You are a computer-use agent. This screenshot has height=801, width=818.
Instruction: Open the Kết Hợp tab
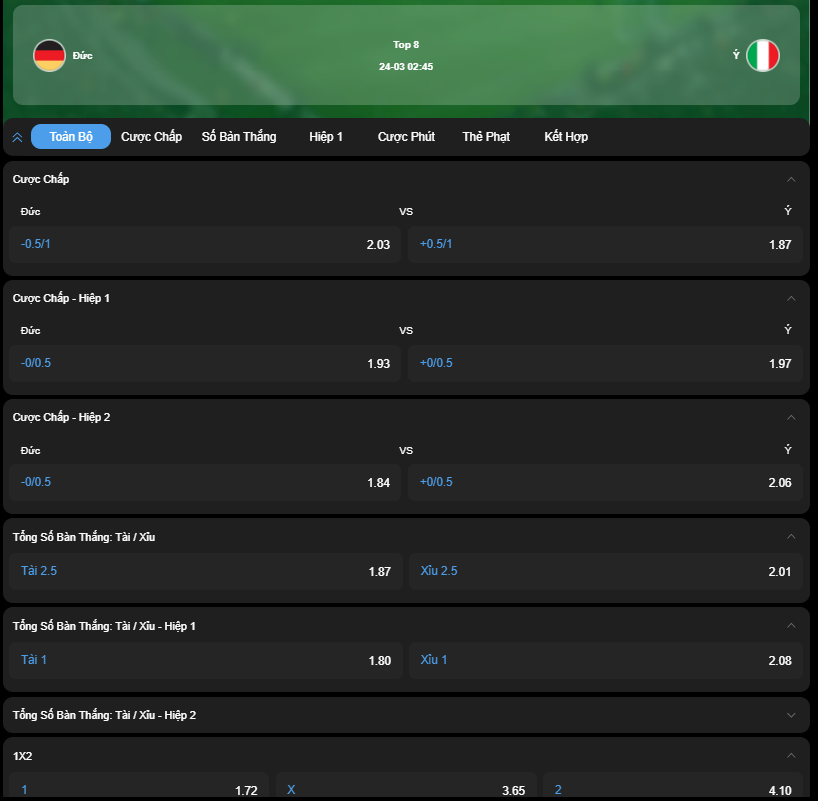[x=566, y=137]
